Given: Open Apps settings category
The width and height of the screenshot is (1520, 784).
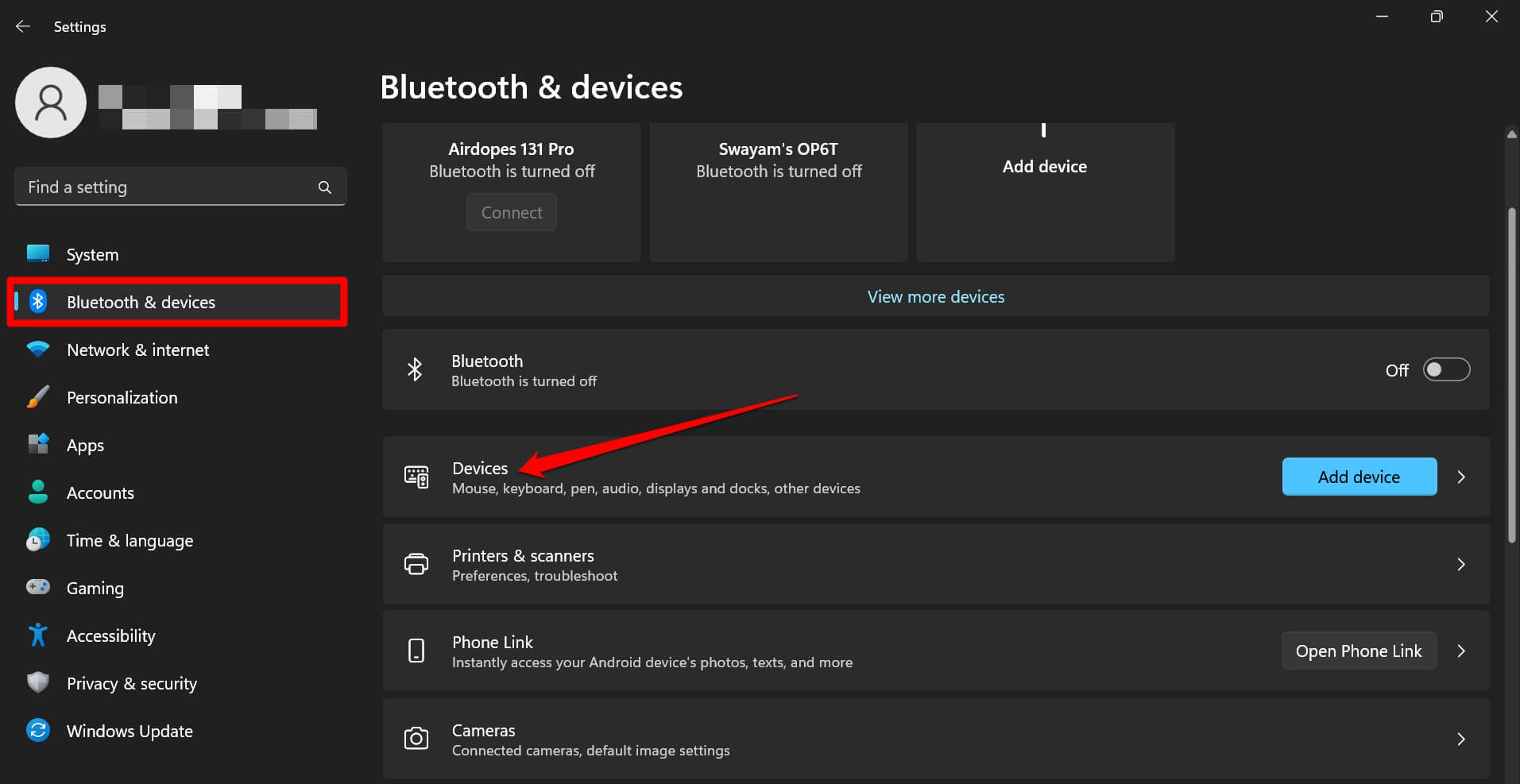Looking at the screenshot, I should (x=180, y=445).
